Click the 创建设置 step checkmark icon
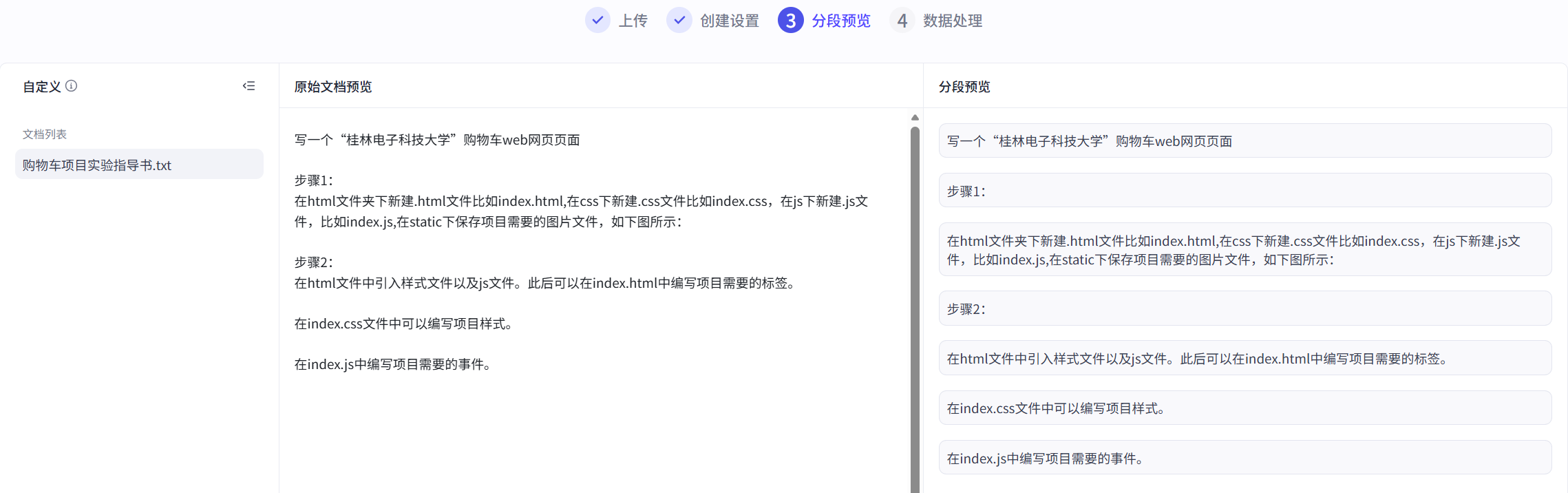The width and height of the screenshot is (1568, 493). pos(679,21)
